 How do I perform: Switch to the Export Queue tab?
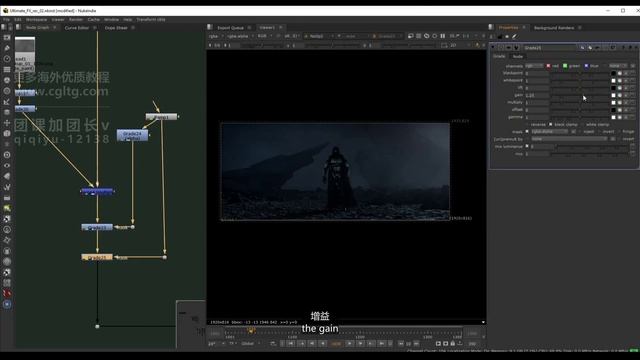point(230,28)
